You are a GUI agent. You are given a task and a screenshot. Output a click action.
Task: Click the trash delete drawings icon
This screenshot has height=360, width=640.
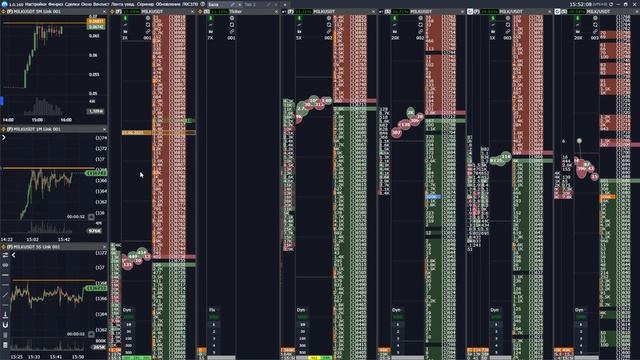tap(5, 335)
